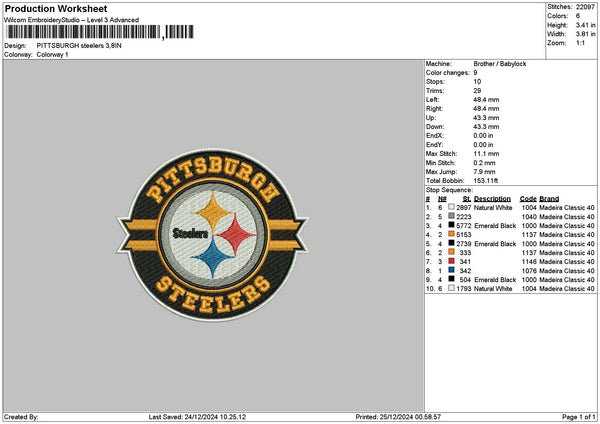Select "Wilcom EmbroideryStudio – Level 3 Advanced" text

72,20
